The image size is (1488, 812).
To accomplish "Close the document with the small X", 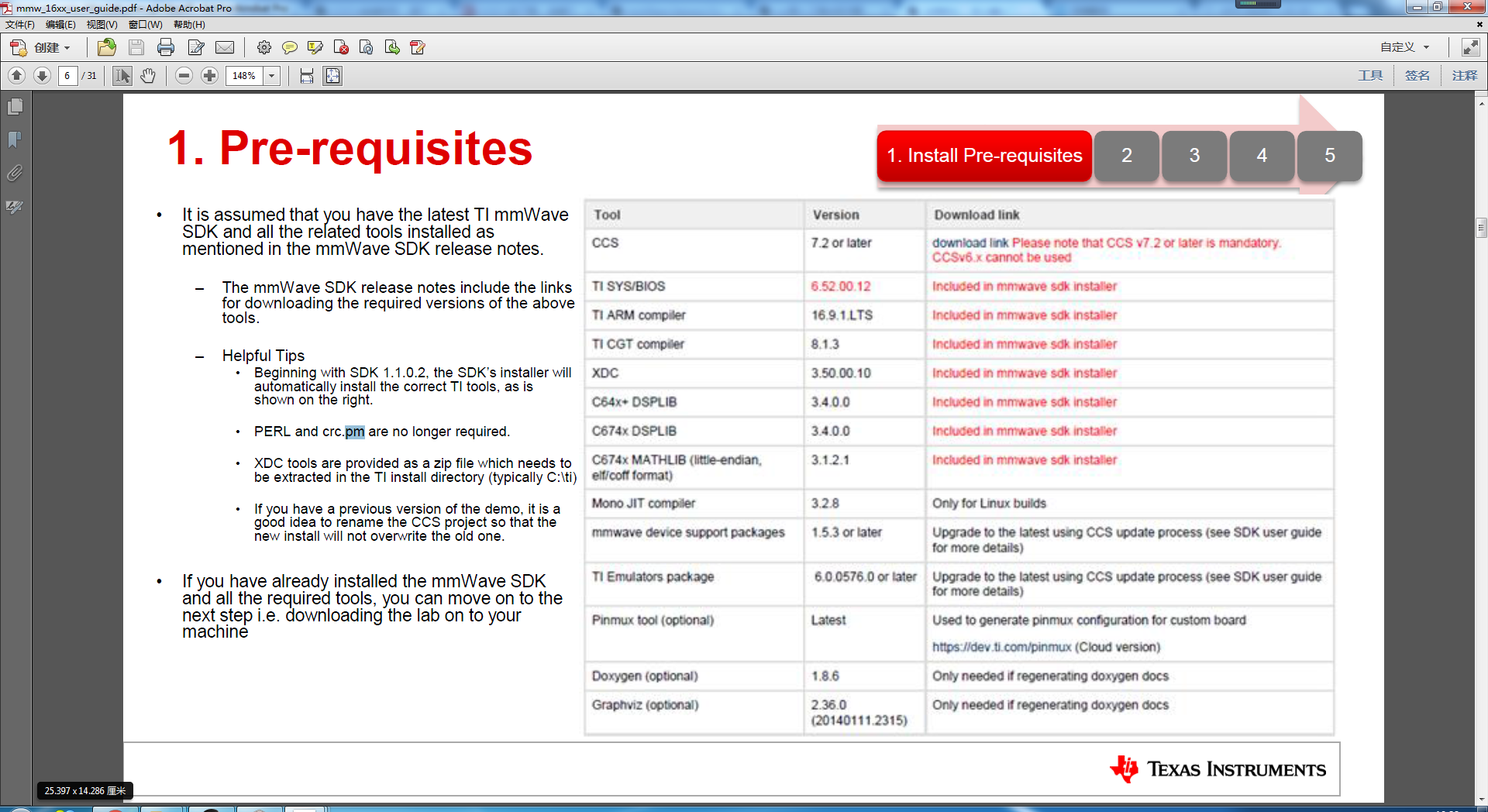I will coord(1479,25).
